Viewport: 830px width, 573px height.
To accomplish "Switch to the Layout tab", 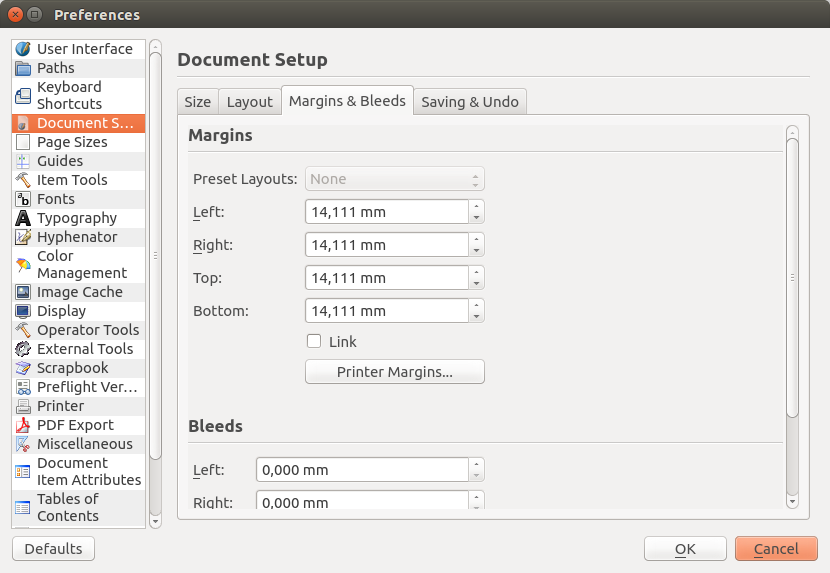I will tap(249, 102).
